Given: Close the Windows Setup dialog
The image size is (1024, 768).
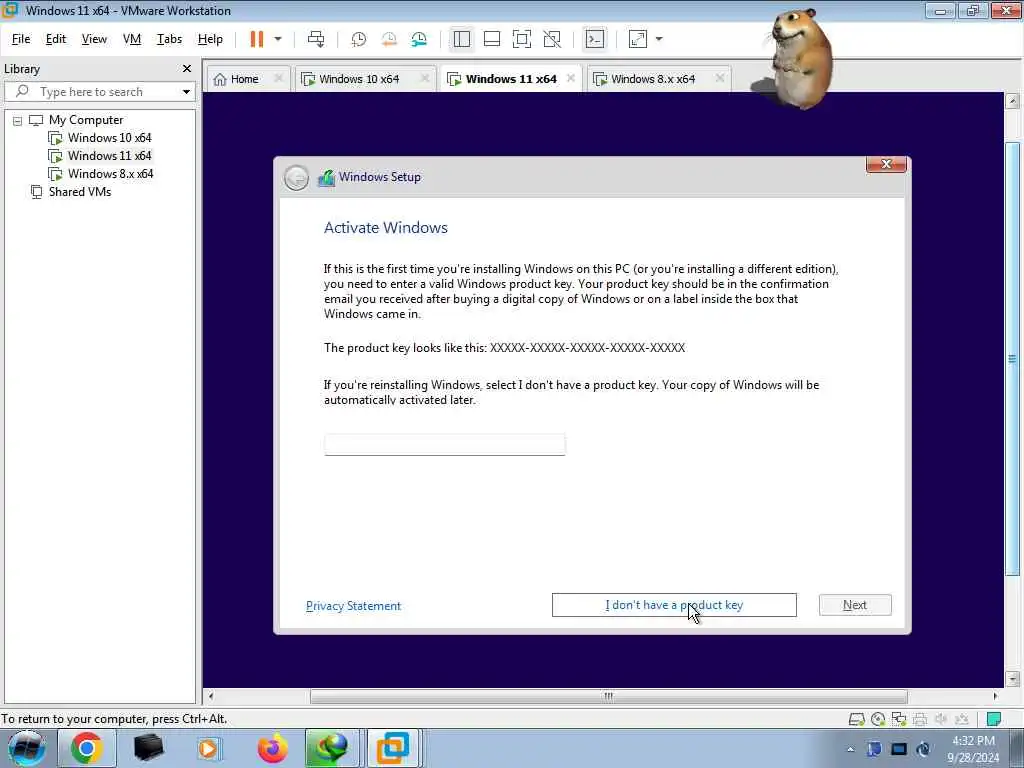Looking at the screenshot, I should [886, 164].
